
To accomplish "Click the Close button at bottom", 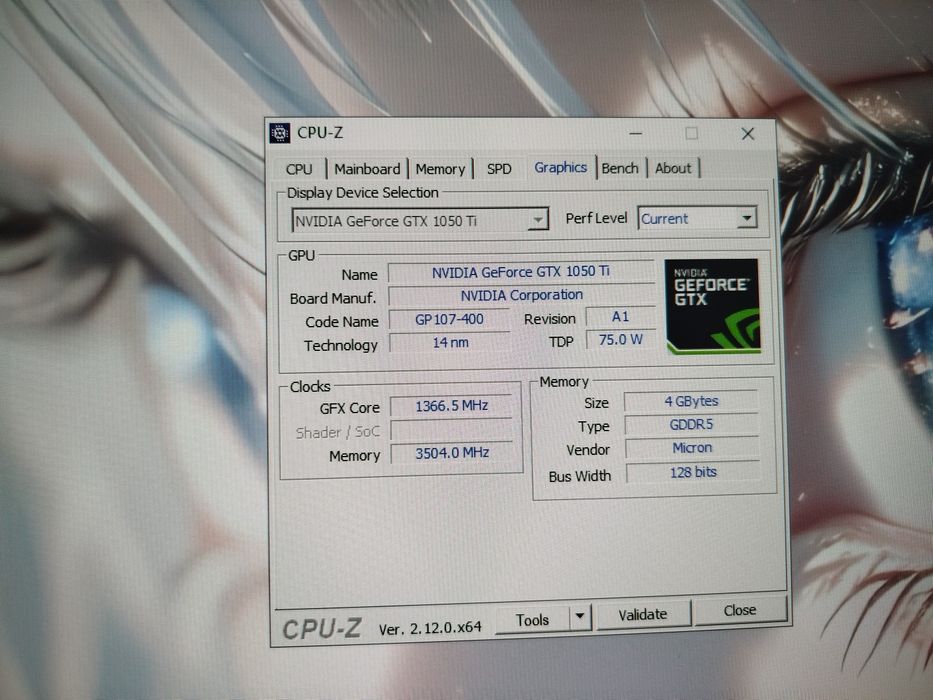I will (x=740, y=610).
